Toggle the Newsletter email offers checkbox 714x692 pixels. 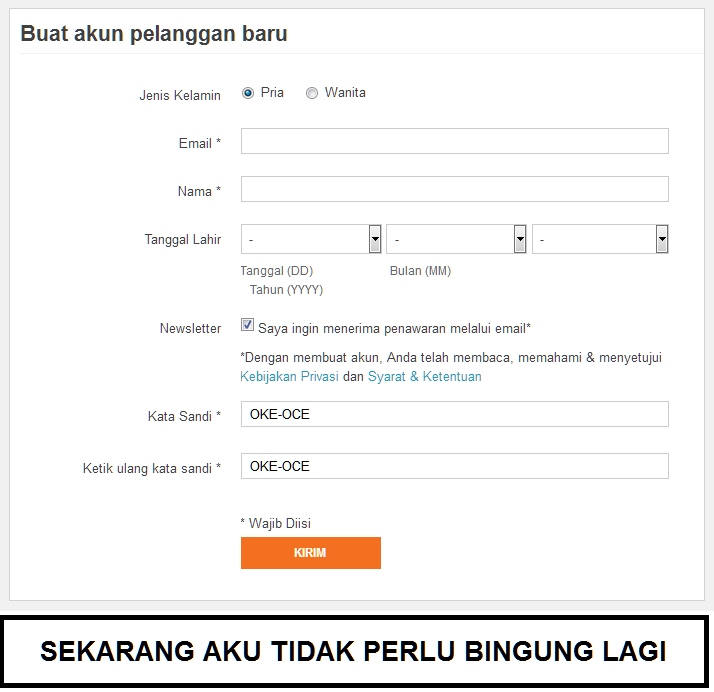pyautogui.click(x=247, y=325)
